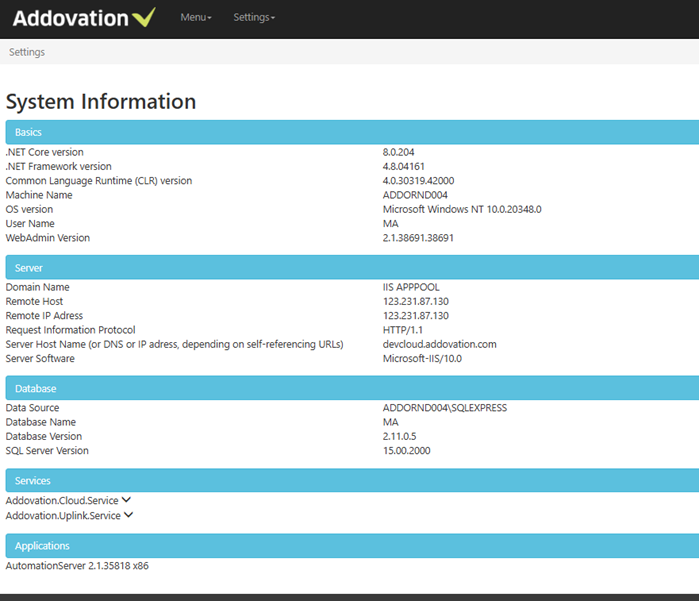Click the Addovation.Uplink.Service label
Viewport: 699px width, 601px height.
63,515
